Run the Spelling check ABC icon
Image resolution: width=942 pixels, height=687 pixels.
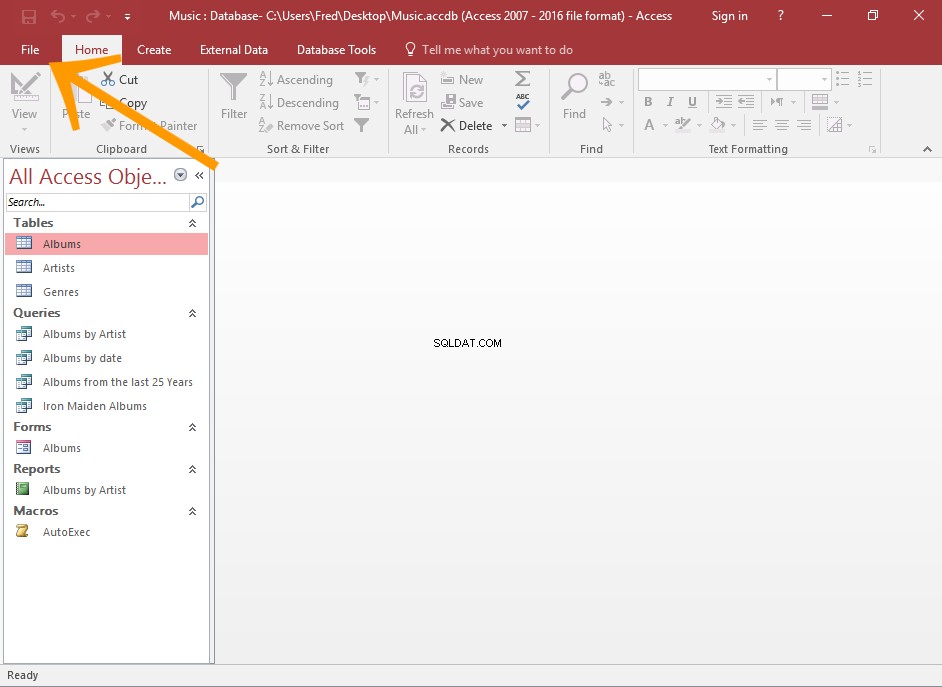[523, 101]
